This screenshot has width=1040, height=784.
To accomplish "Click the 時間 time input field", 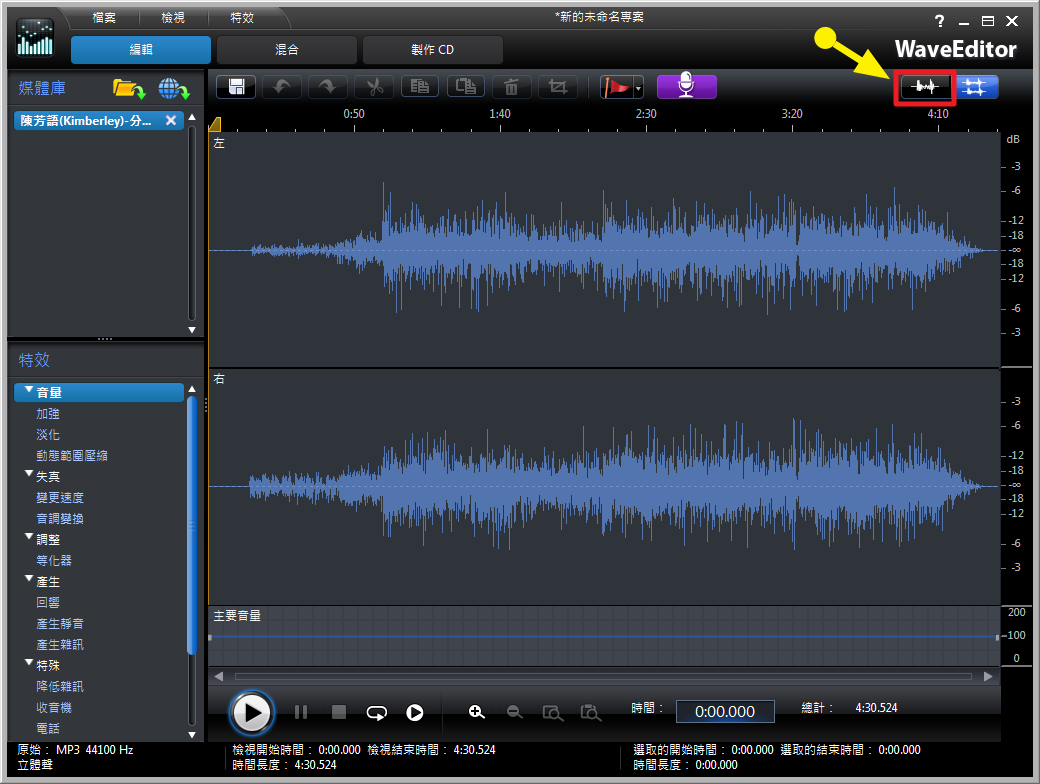I will click(x=725, y=711).
